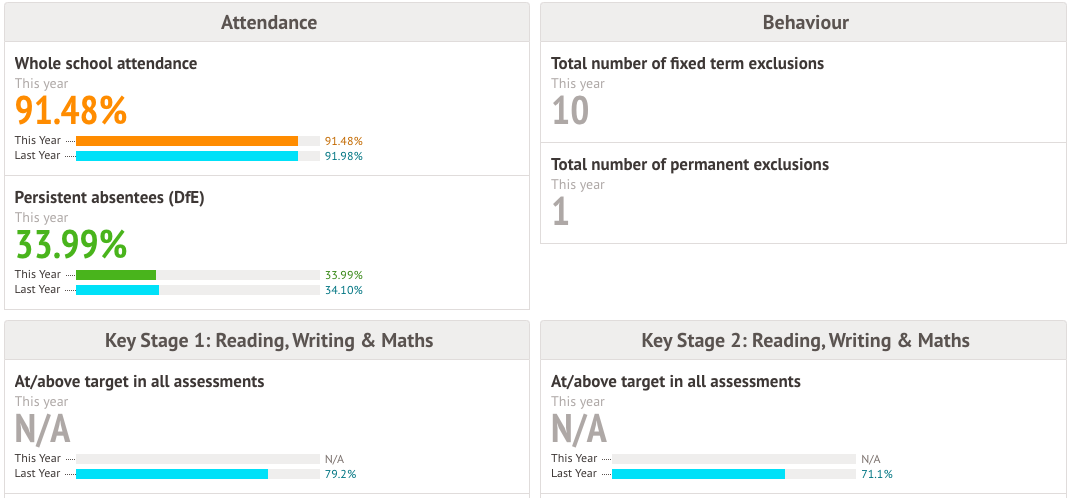Click the green persistent absentees This Year bar
This screenshot has width=1073, height=498.
point(116,275)
